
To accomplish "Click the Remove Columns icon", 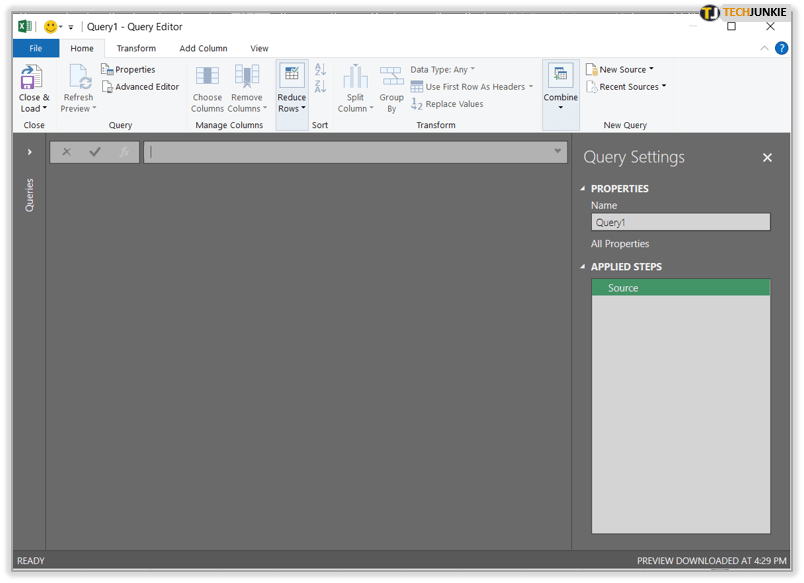I will [x=246, y=77].
